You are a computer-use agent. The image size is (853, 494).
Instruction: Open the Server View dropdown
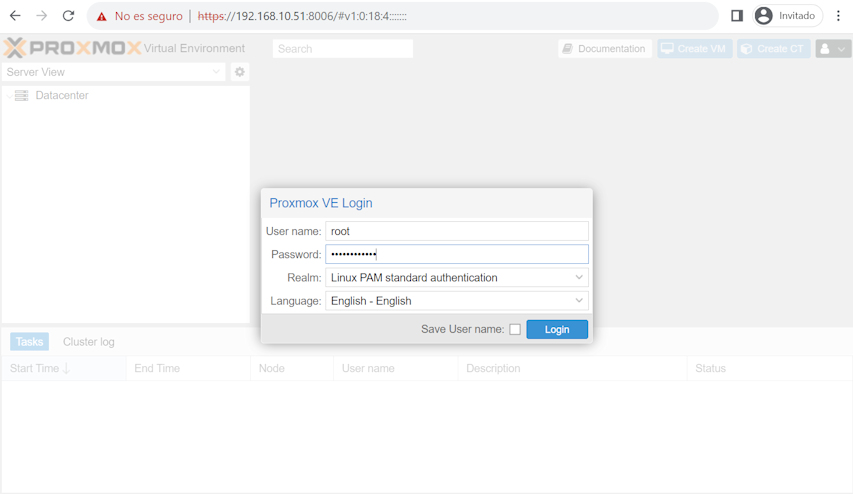tap(113, 72)
